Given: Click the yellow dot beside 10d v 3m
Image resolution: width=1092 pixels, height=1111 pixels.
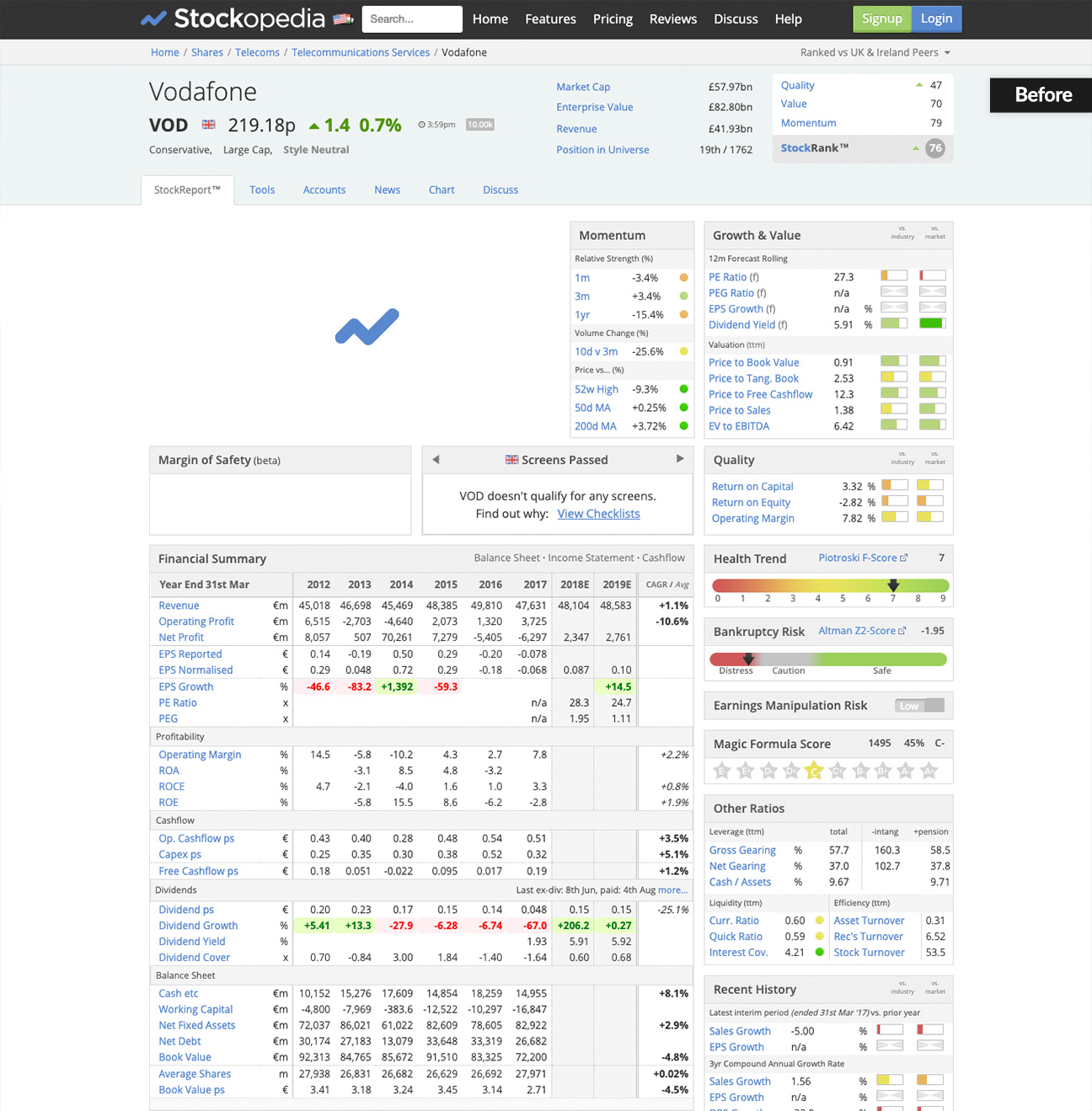Looking at the screenshot, I should [x=683, y=351].
